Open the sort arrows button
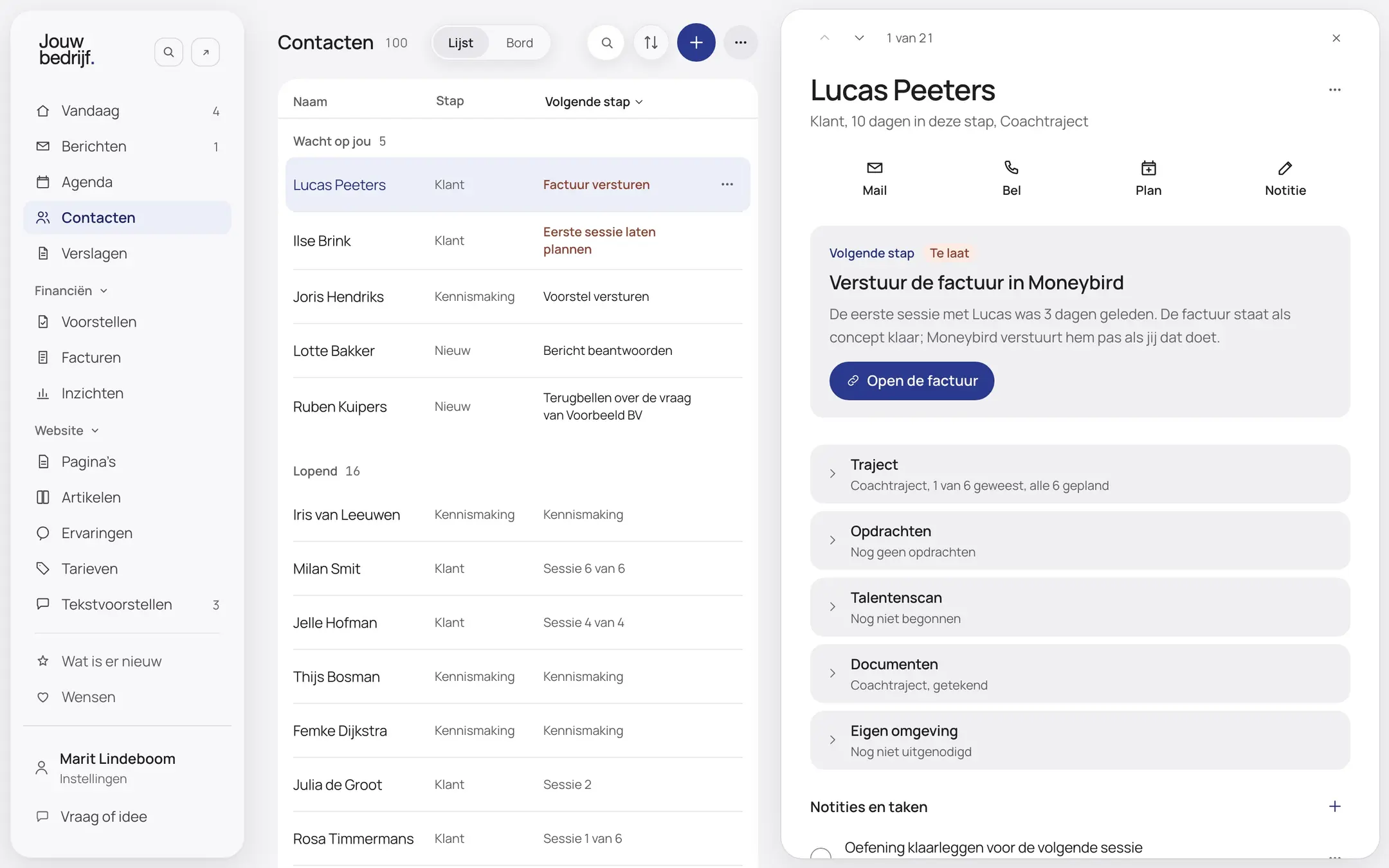 (651, 42)
